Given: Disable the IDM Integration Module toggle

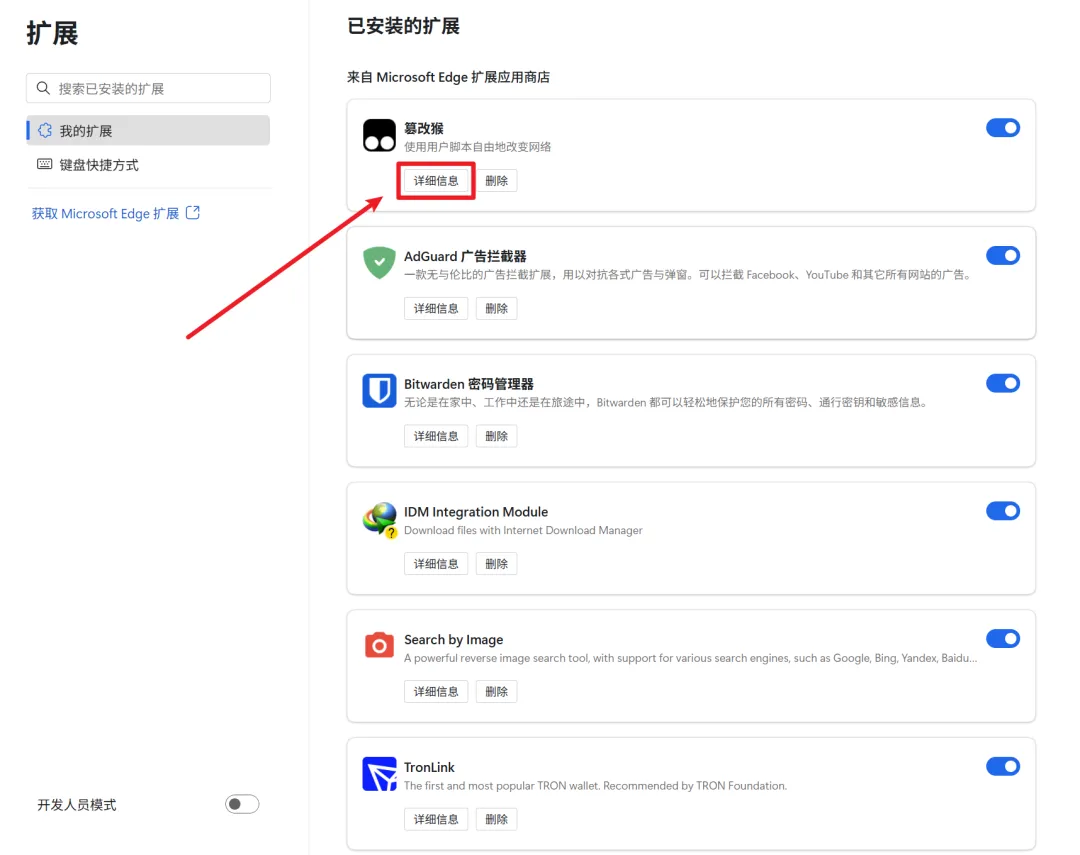Looking at the screenshot, I should tap(1002, 511).
